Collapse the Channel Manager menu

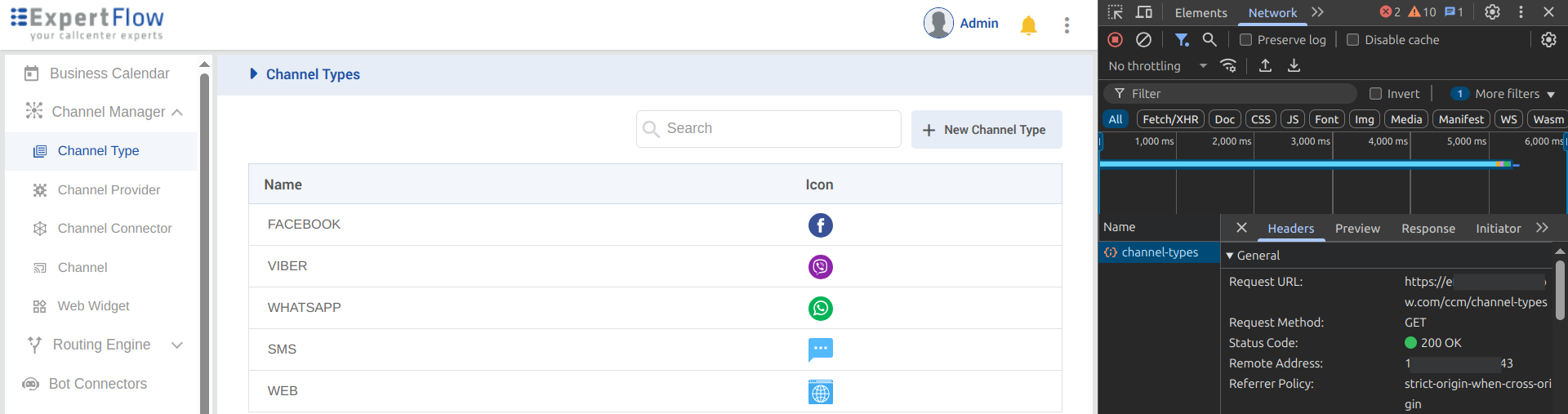click(177, 112)
